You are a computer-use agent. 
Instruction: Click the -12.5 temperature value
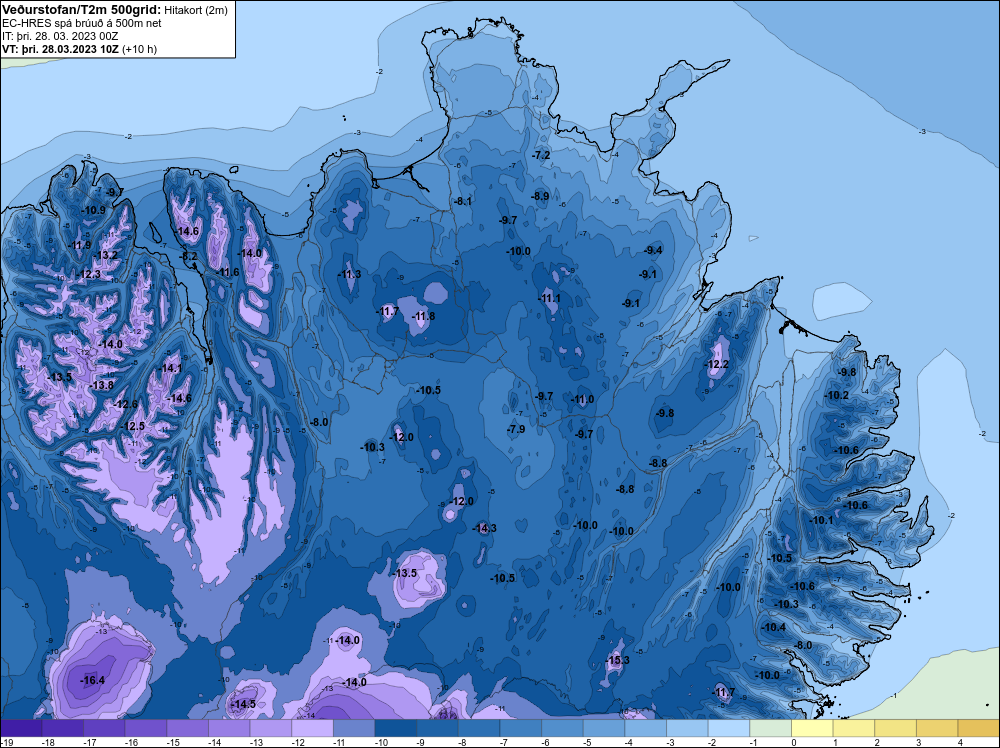133,426
